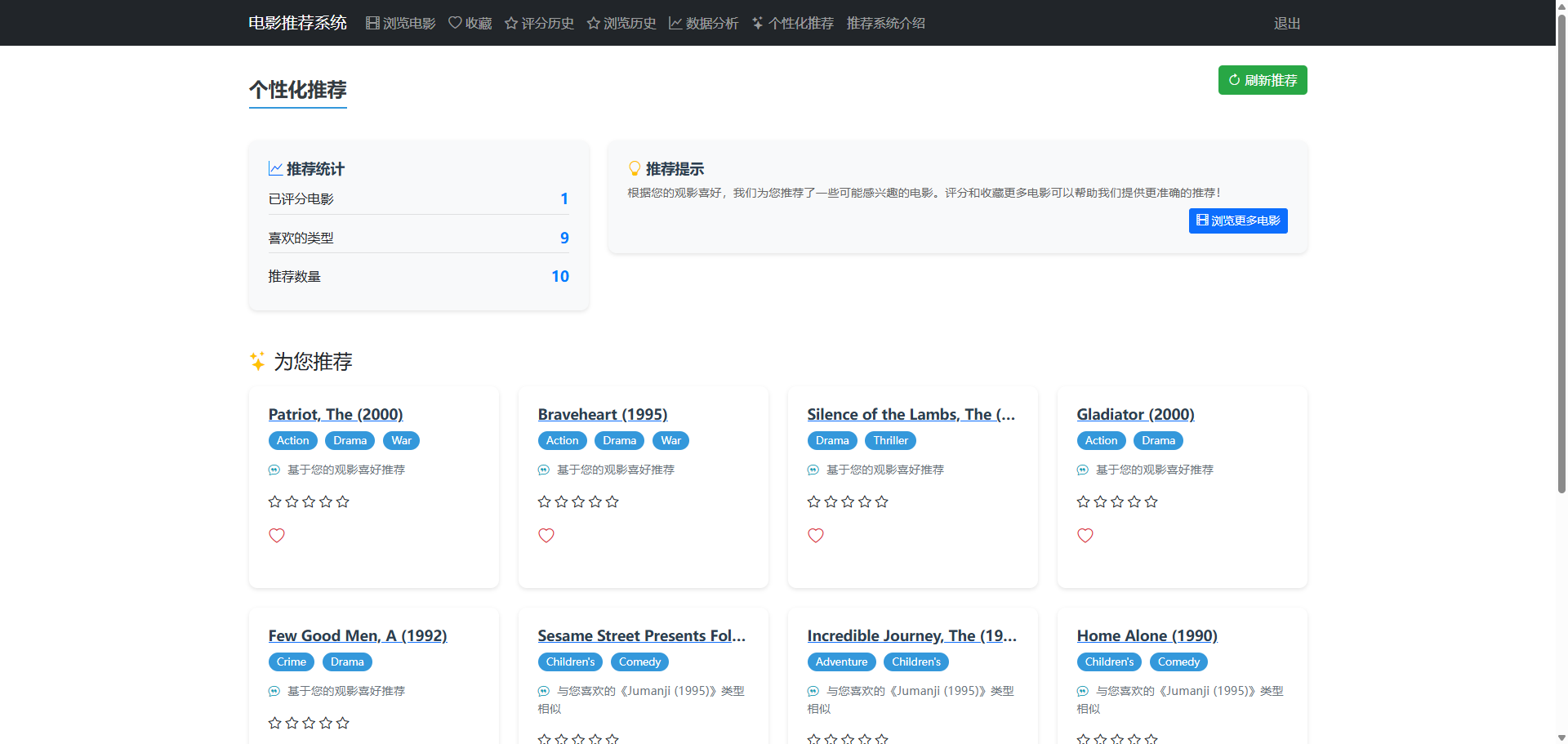The image size is (1568, 744).
Task: Click heart icon on Gladiator (2000) card
Action: pyautogui.click(x=1085, y=536)
